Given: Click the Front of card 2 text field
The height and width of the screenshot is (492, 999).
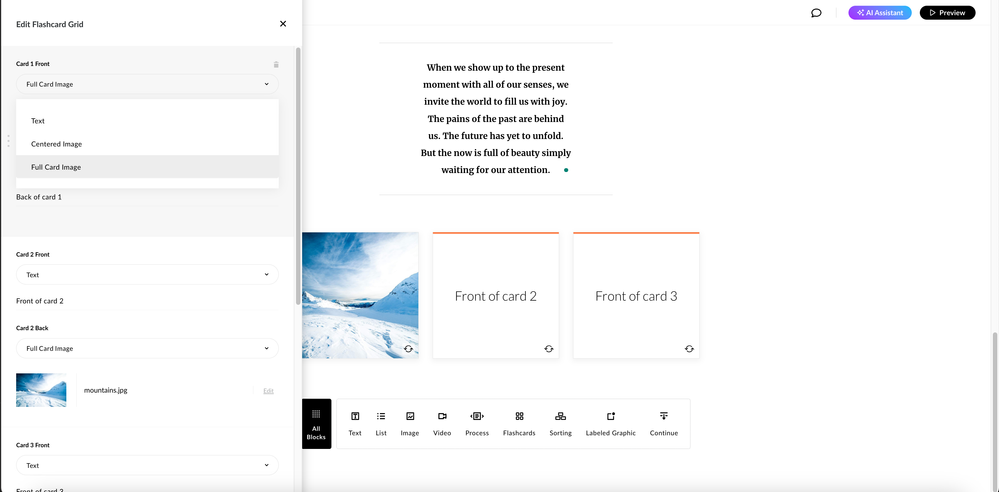Looking at the screenshot, I should (x=146, y=301).
